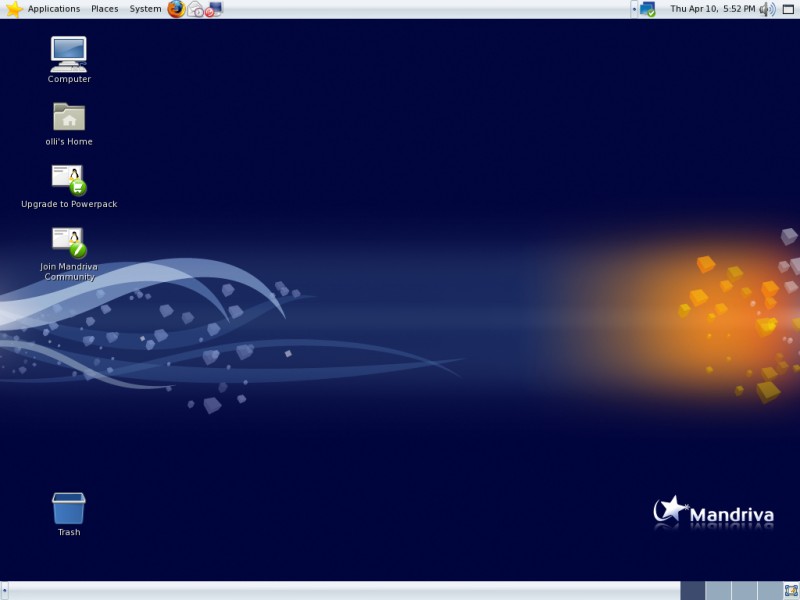
Task: Switch to the first workspace
Action: coord(693,591)
